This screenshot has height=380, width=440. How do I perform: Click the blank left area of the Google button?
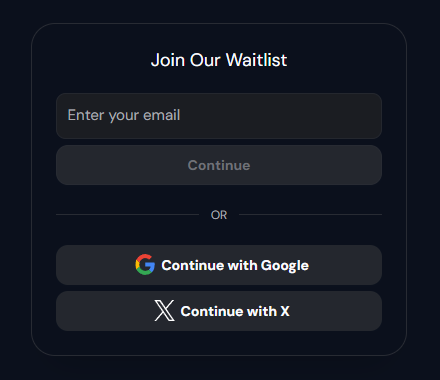click(x=95, y=265)
